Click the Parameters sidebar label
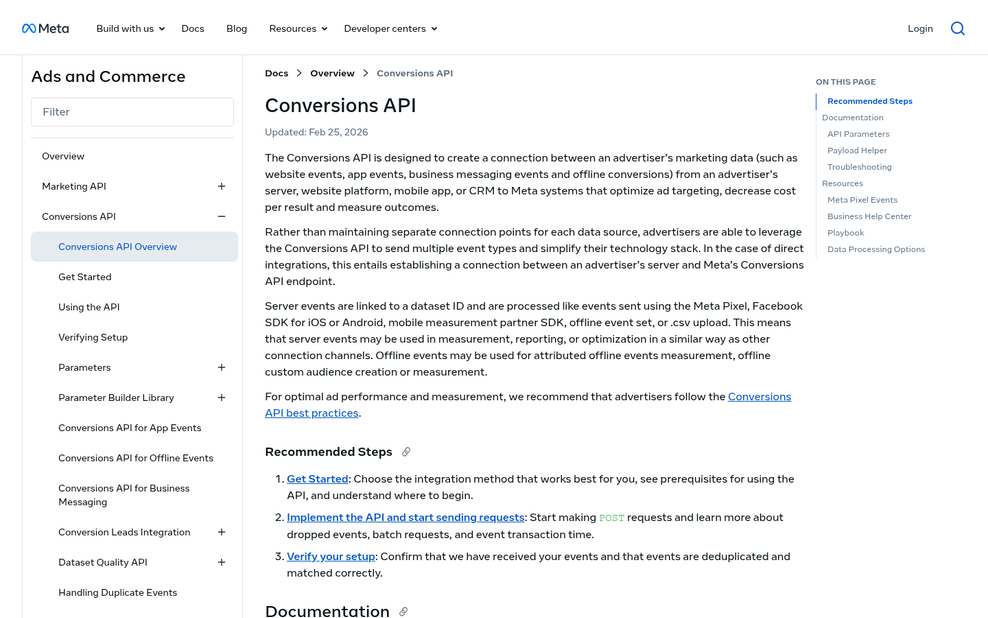 click(84, 367)
